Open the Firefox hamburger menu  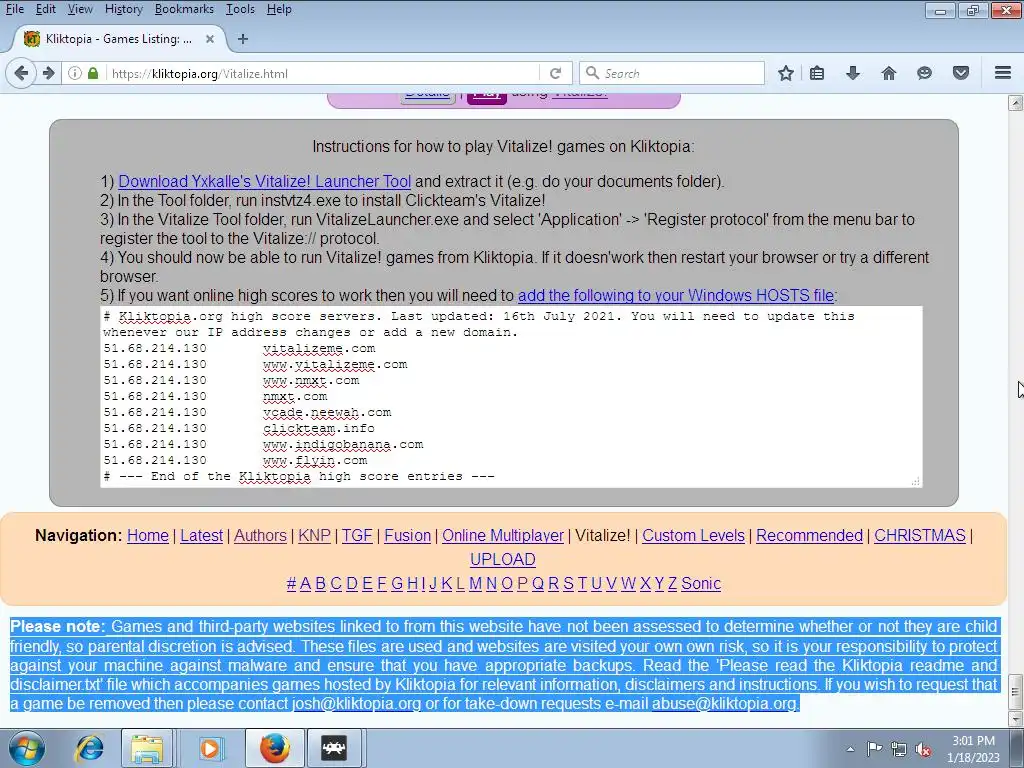1003,73
